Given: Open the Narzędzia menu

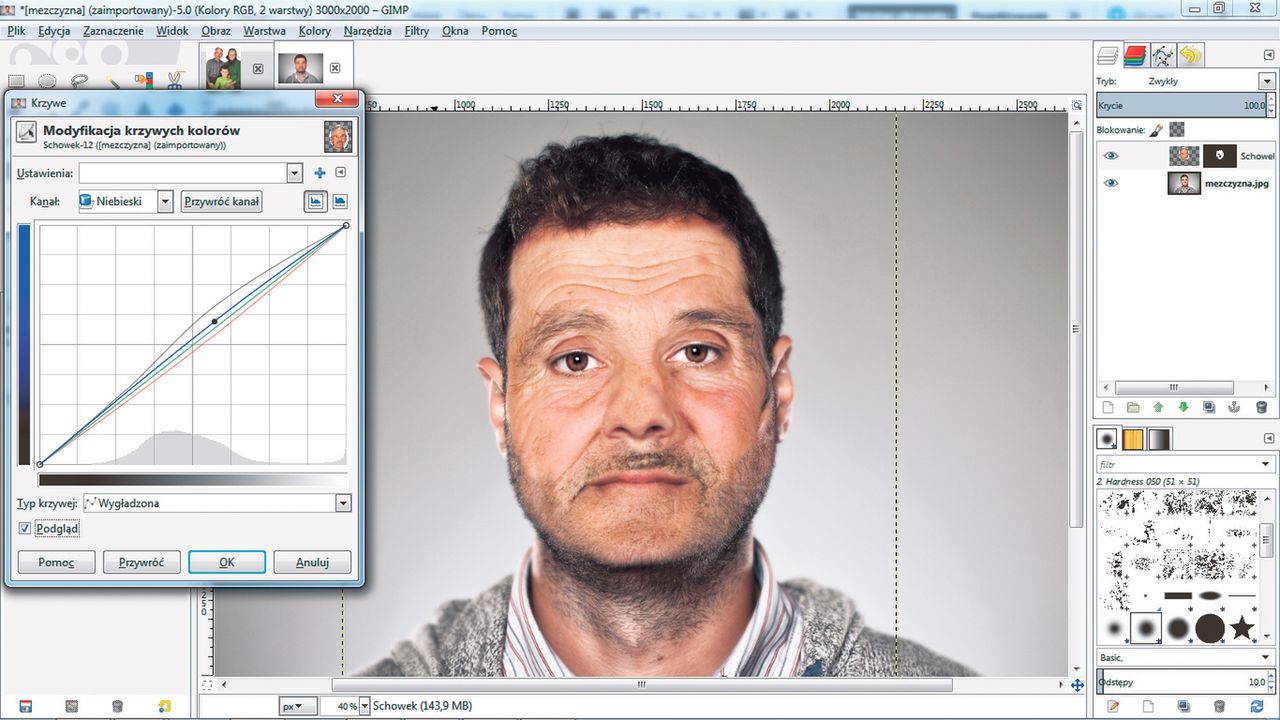Looking at the screenshot, I should (368, 31).
